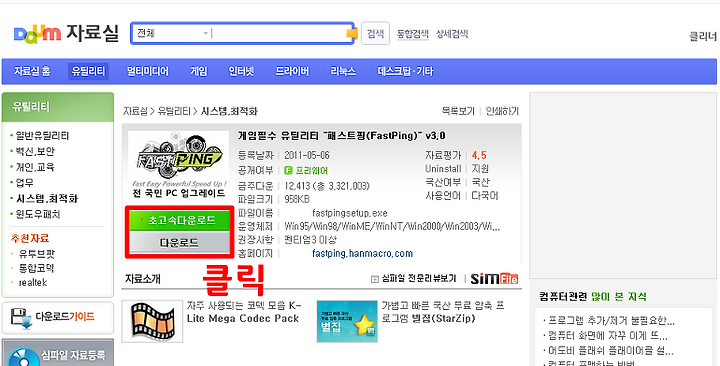Open recommended item 통합코덱
This screenshot has width=720, height=366.
pyautogui.click(x=37, y=268)
